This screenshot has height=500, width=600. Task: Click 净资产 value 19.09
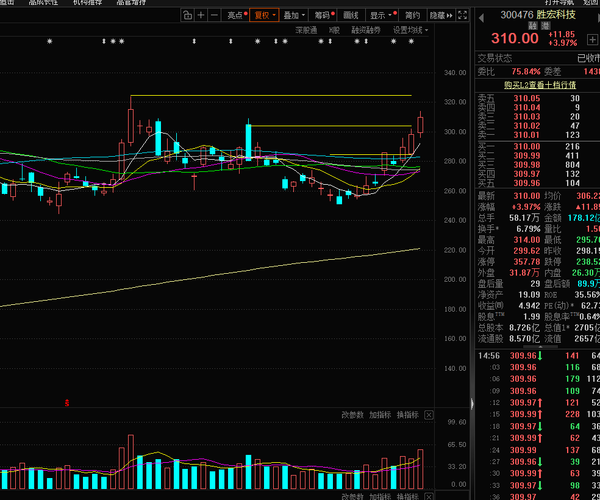tap(529, 295)
